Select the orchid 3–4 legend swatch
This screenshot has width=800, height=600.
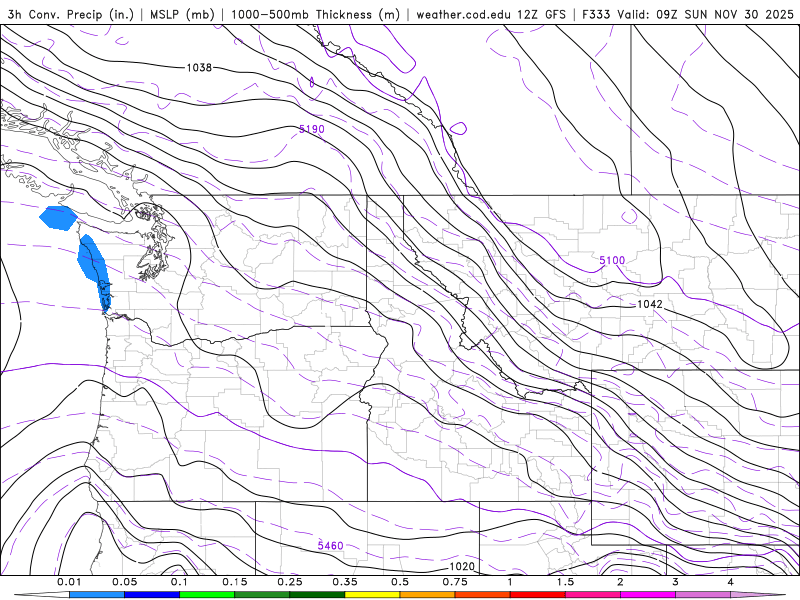pos(703,595)
